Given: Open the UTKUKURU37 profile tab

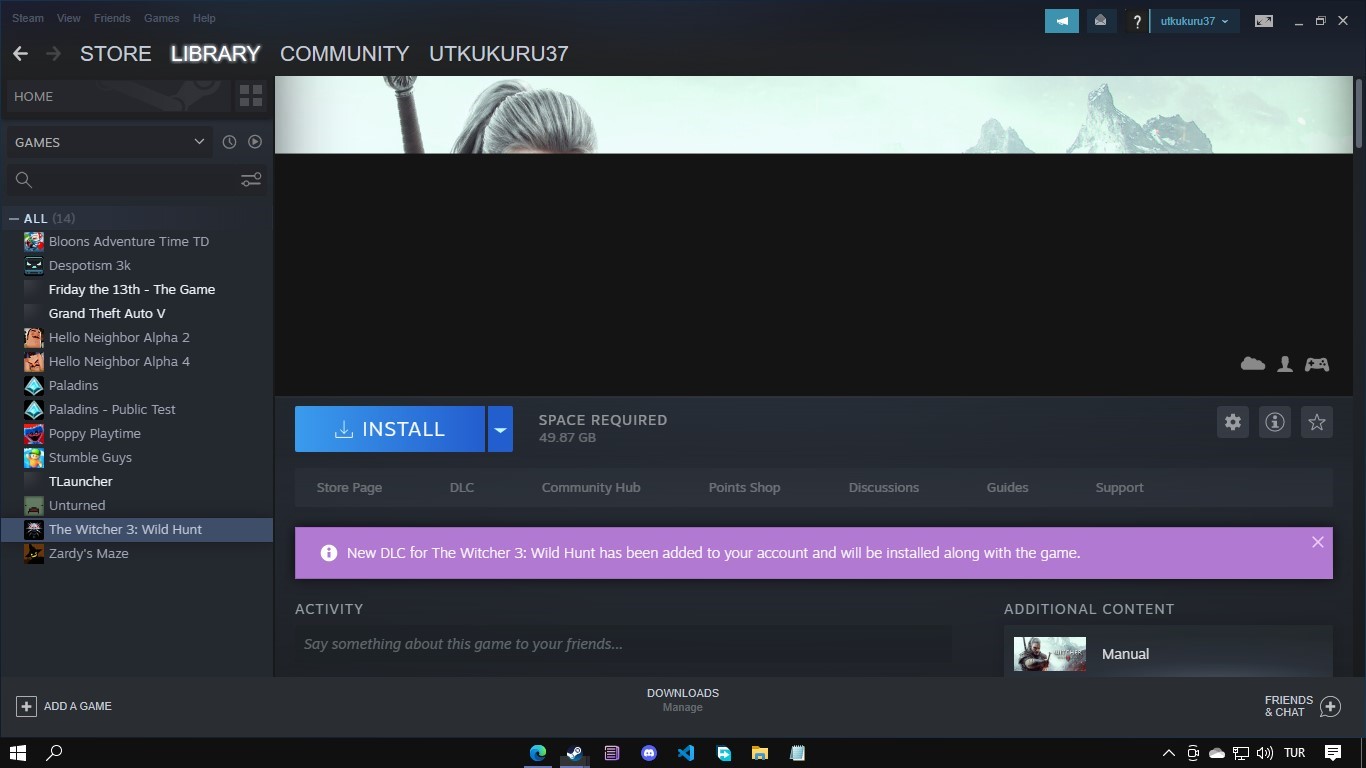Looking at the screenshot, I should [x=499, y=54].
